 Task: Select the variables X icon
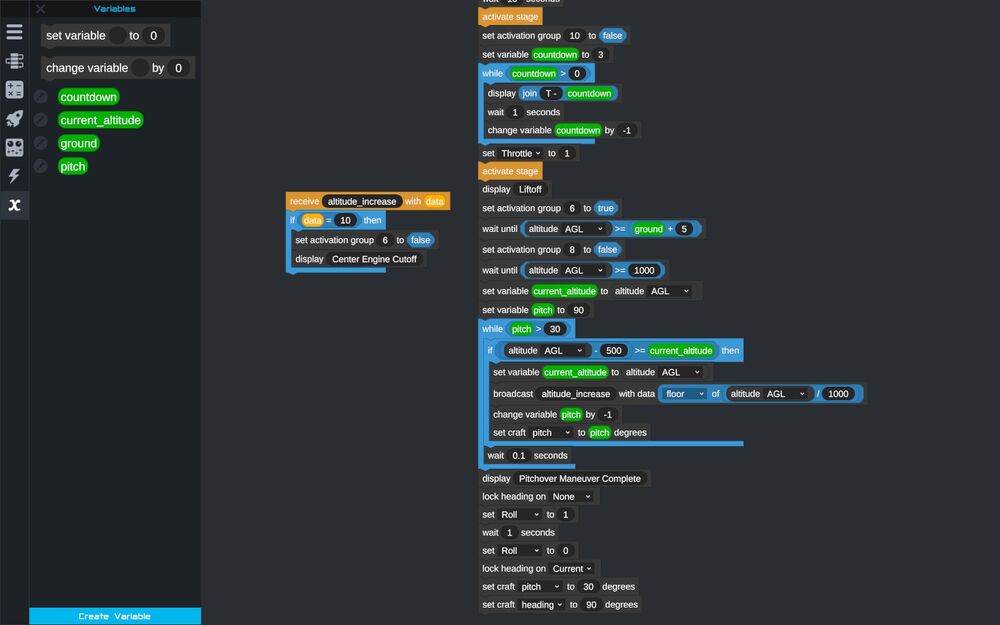coord(14,205)
